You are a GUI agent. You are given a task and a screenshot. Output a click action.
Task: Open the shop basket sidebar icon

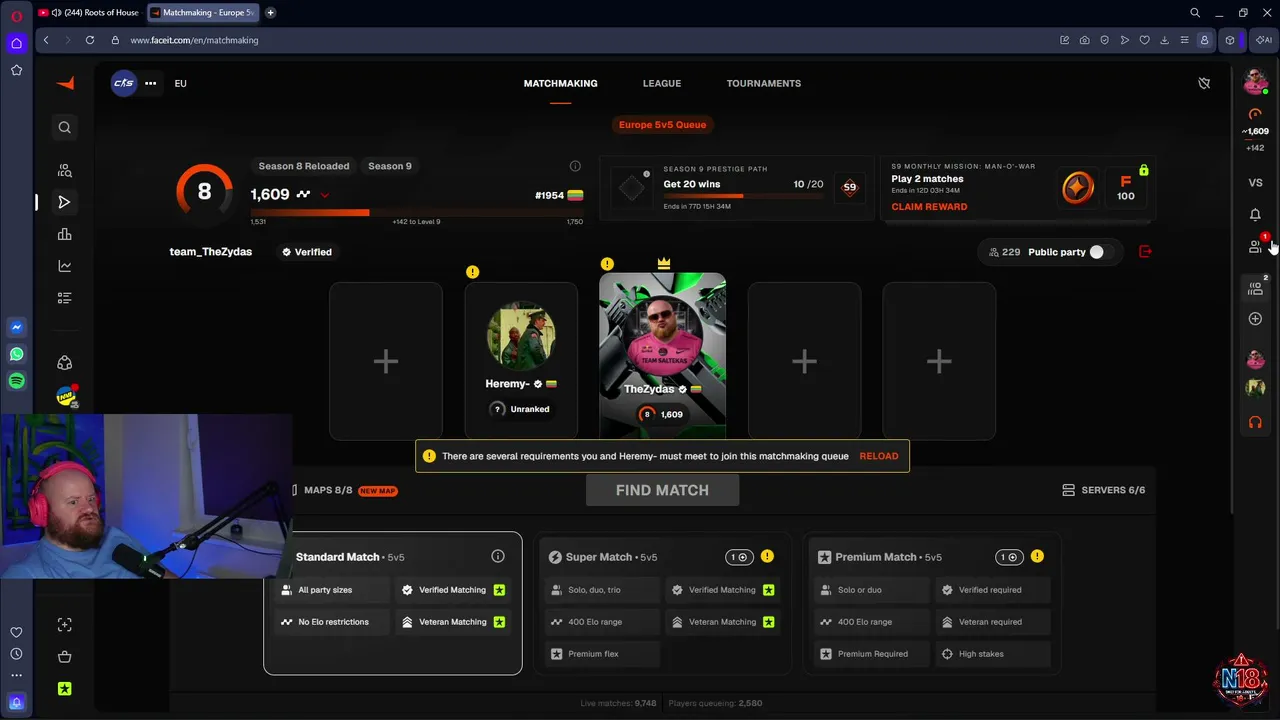pos(64,657)
